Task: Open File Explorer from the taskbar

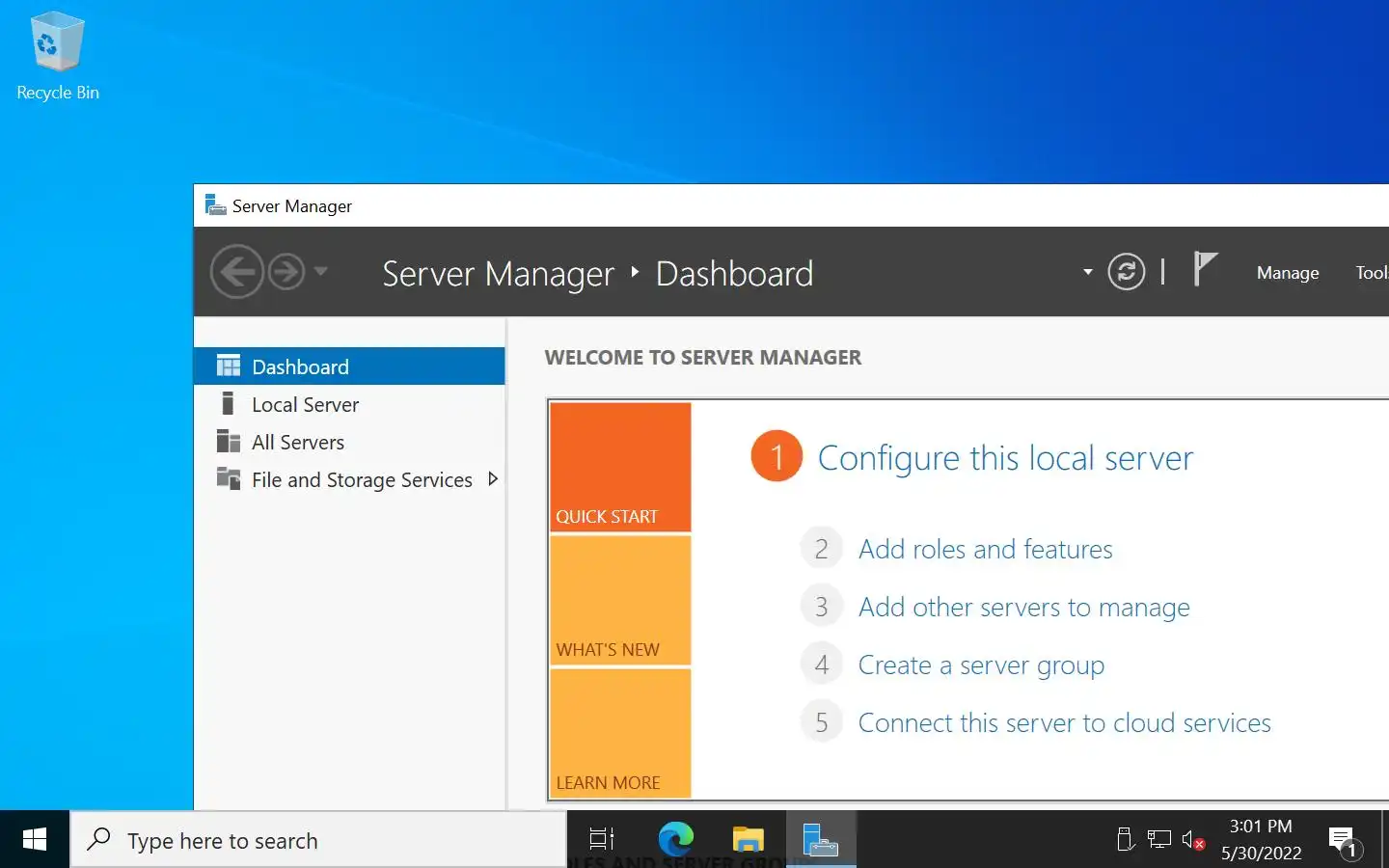Action: point(748,839)
